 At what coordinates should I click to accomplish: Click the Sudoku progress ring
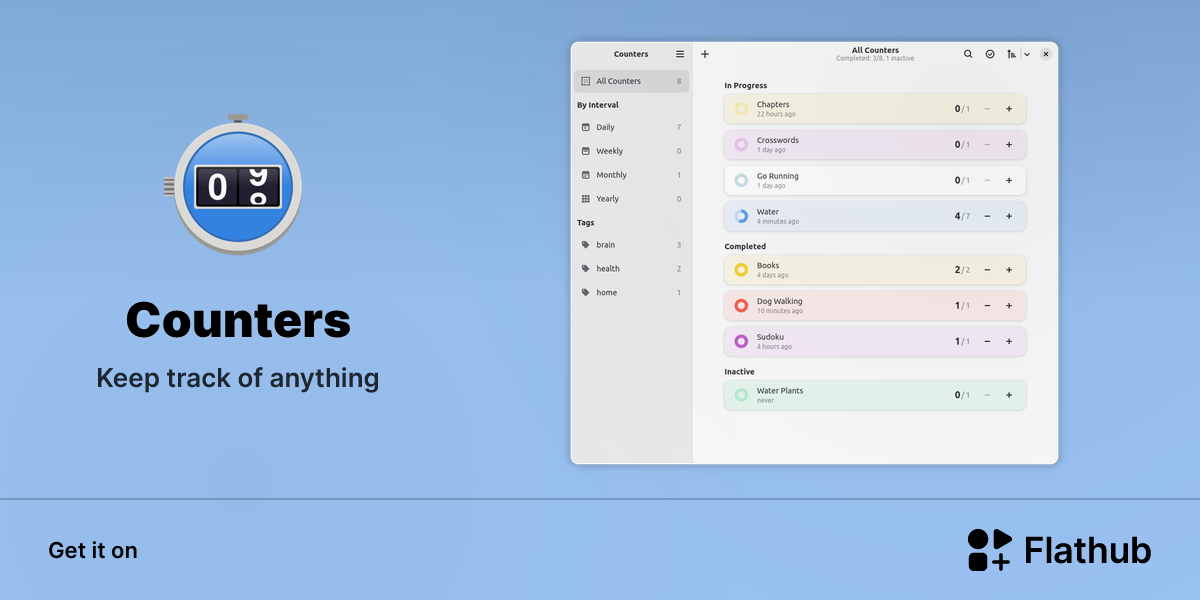click(x=741, y=341)
